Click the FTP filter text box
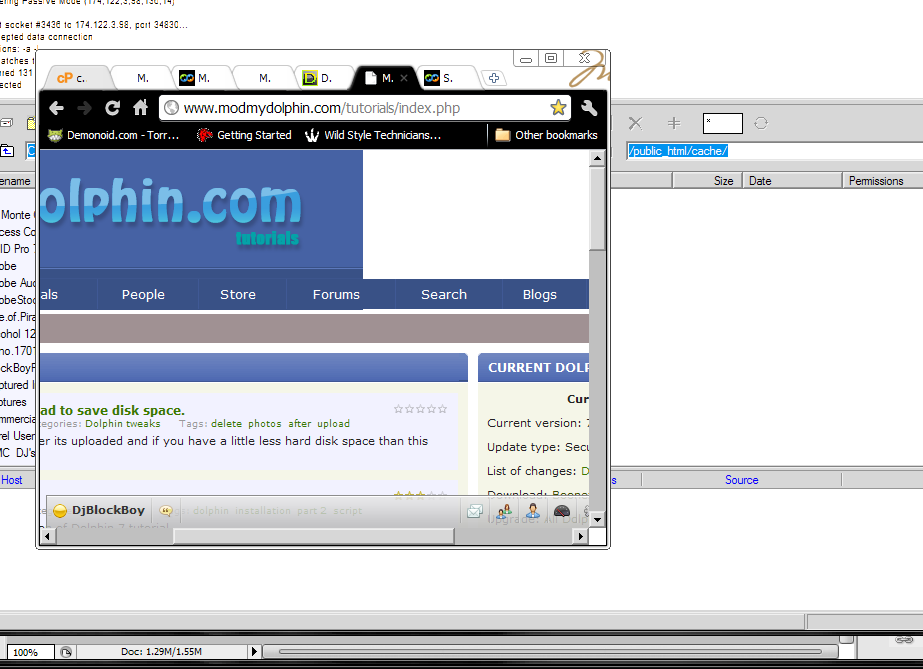 pos(722,124)
